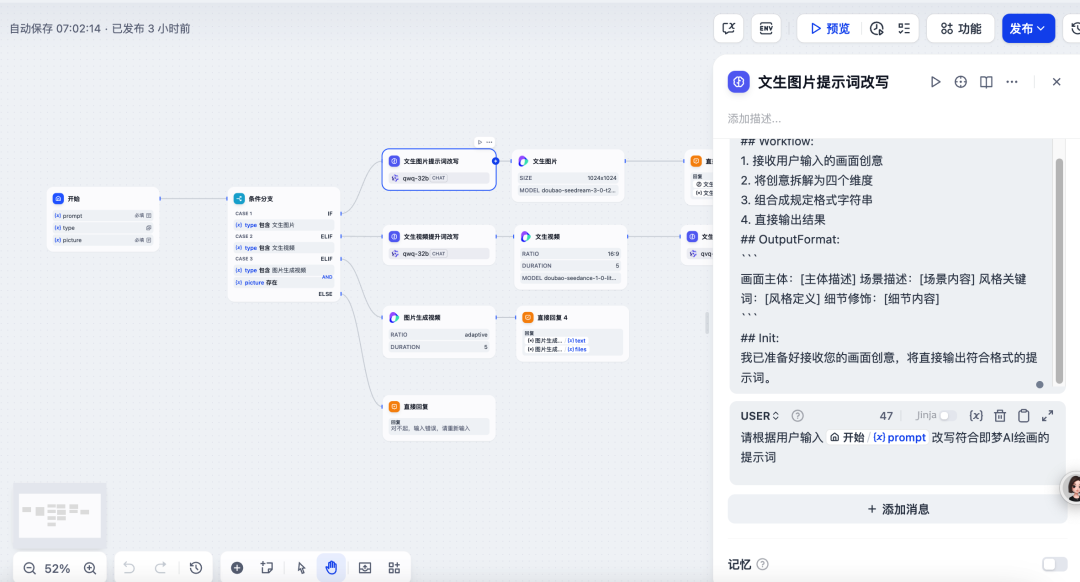Click the type variable row in the 开始 node

103,228
